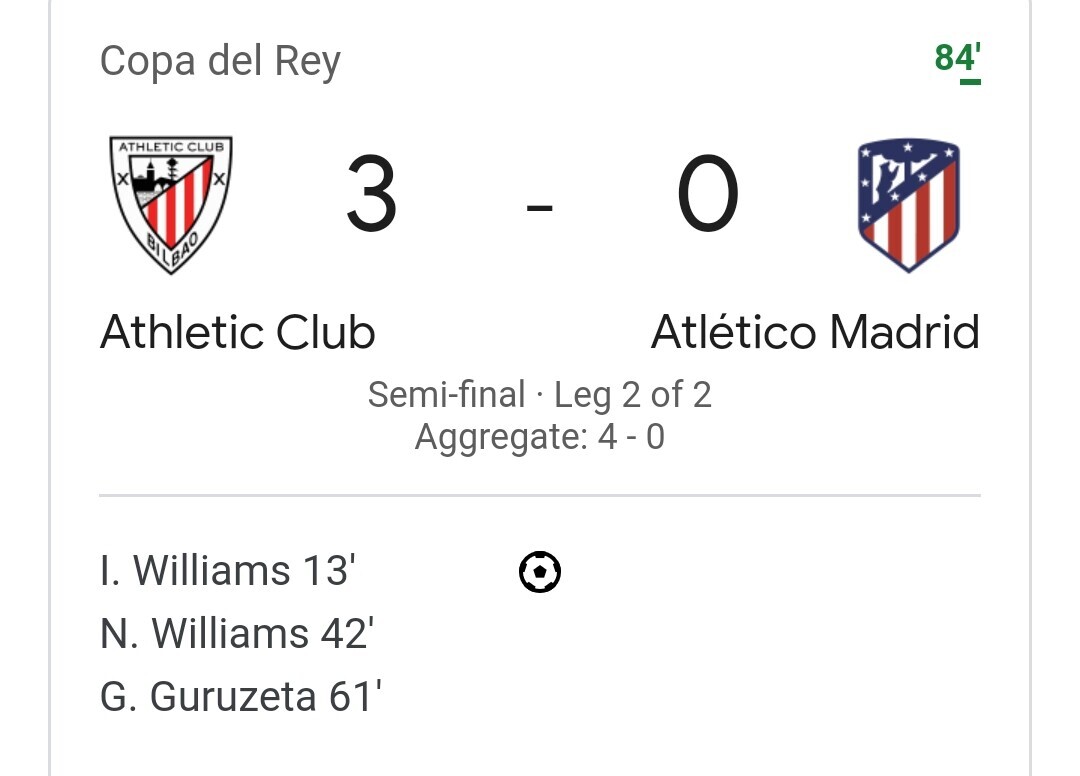Click the soccer ball goal icon
Viewport: 1080px width, 776px height.
click(540, 571)
